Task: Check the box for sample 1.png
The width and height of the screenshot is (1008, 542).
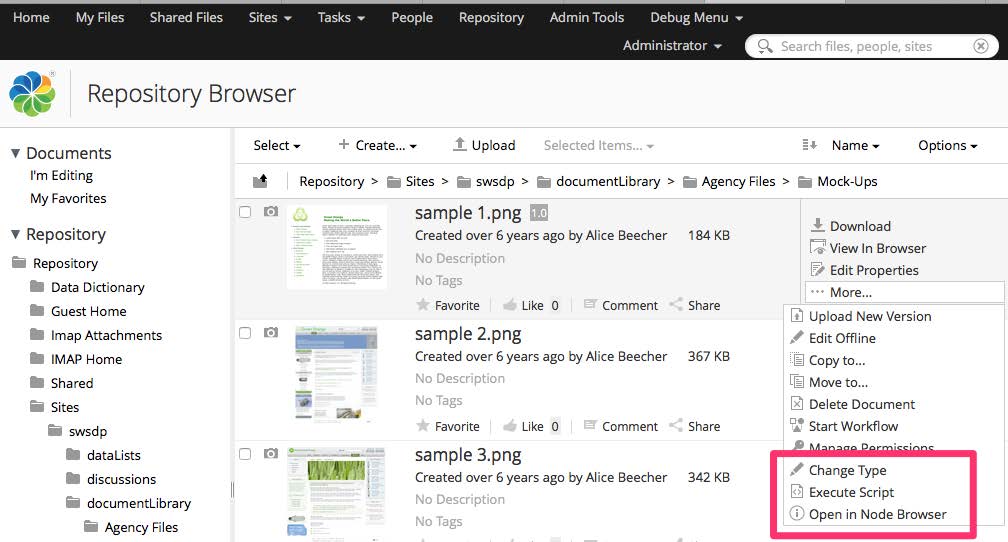Action: (x=245, y=212)
